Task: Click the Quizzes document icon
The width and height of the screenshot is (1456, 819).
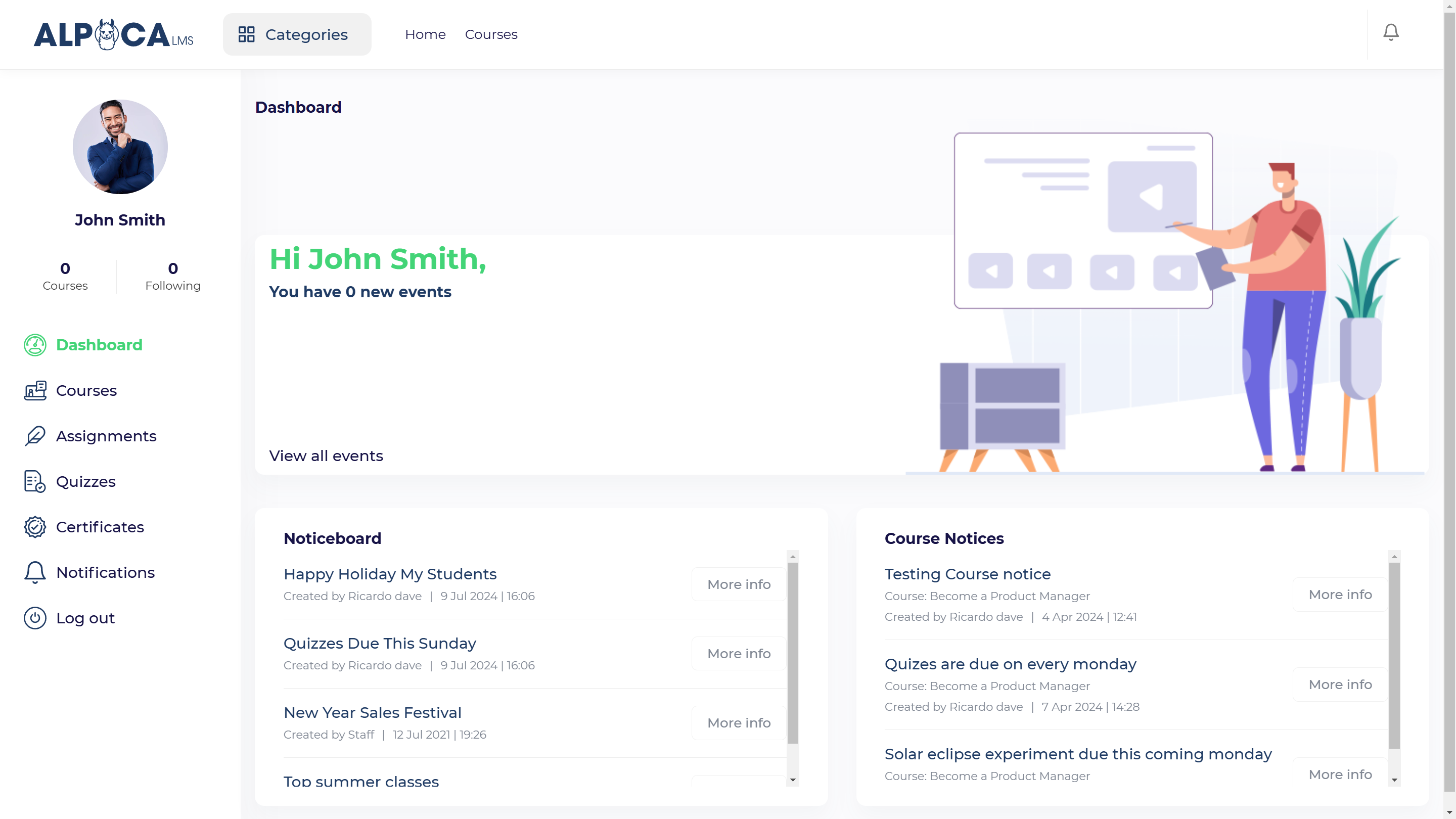Action: 35,482
